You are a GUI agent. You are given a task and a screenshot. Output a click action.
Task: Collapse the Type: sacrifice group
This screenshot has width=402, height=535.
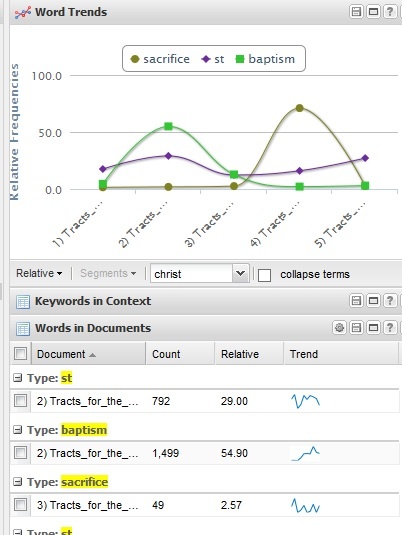pos(17,482)
